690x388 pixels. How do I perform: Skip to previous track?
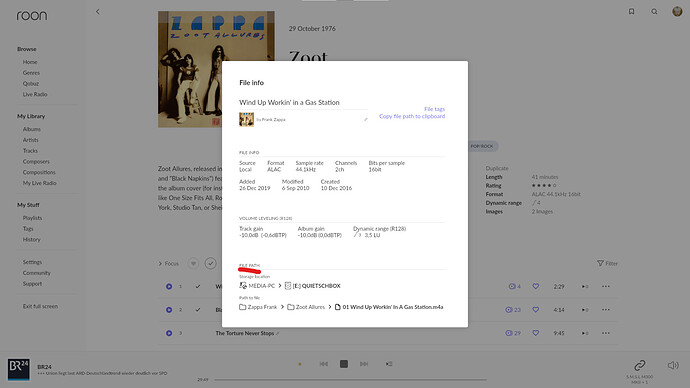tap(324, 364)
